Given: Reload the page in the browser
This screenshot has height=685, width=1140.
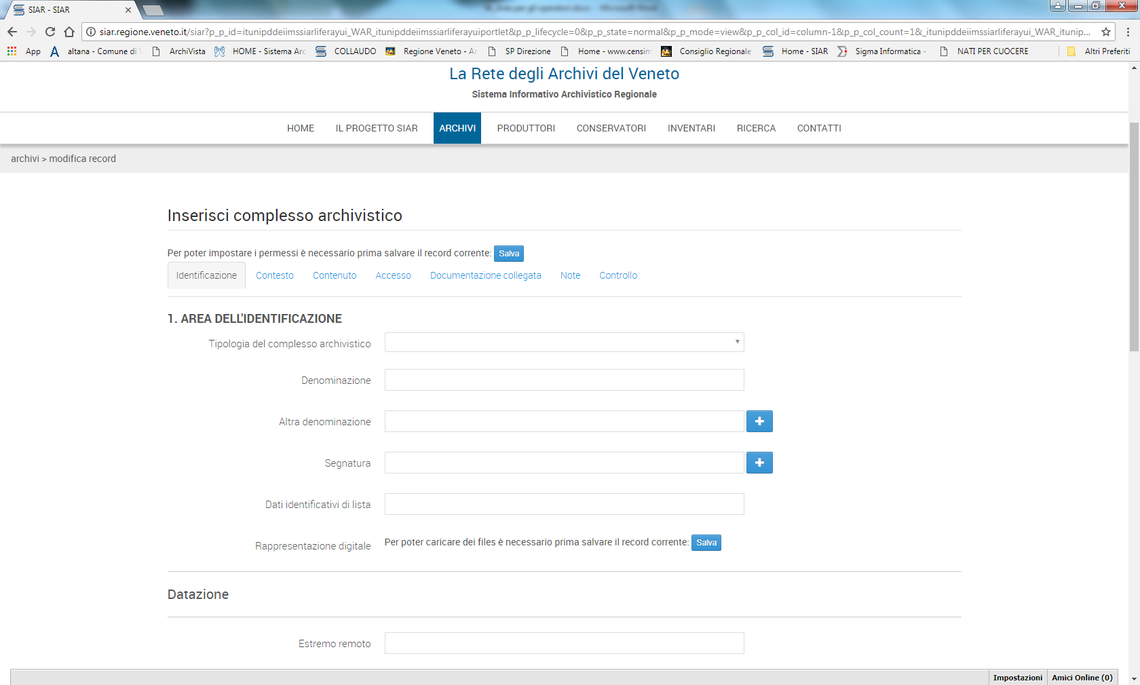Looking at the screenshot, I should pyautogui.click(x=50, y=32).
